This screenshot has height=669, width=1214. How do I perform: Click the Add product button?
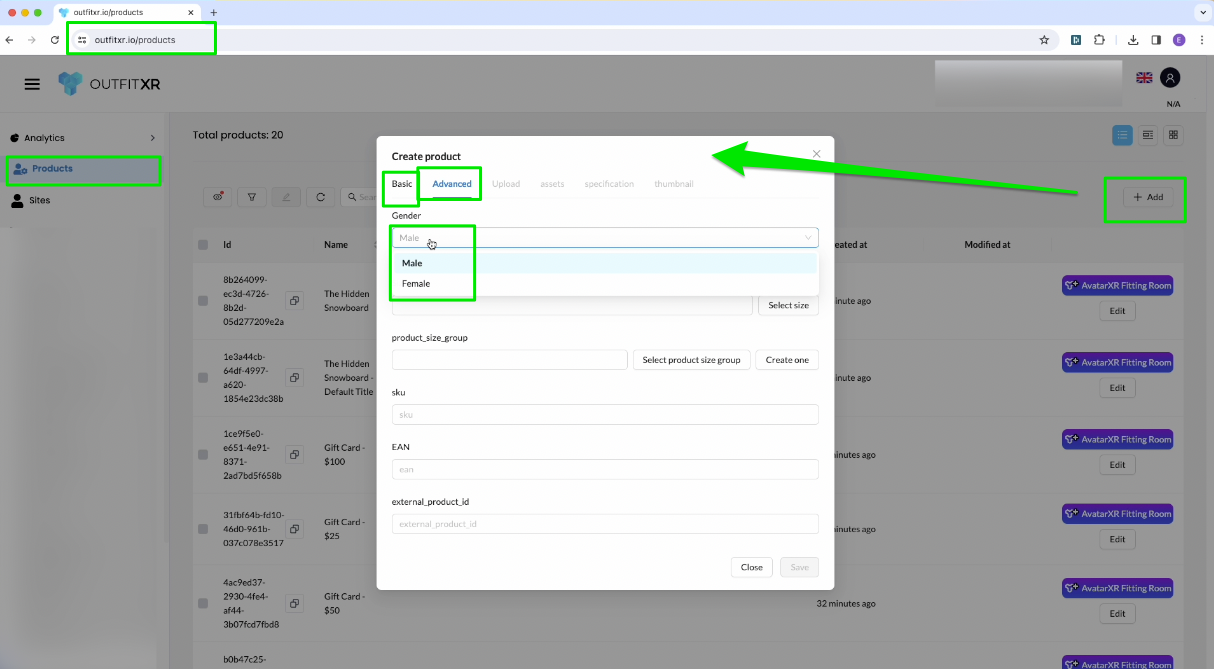click(1148, 197)
